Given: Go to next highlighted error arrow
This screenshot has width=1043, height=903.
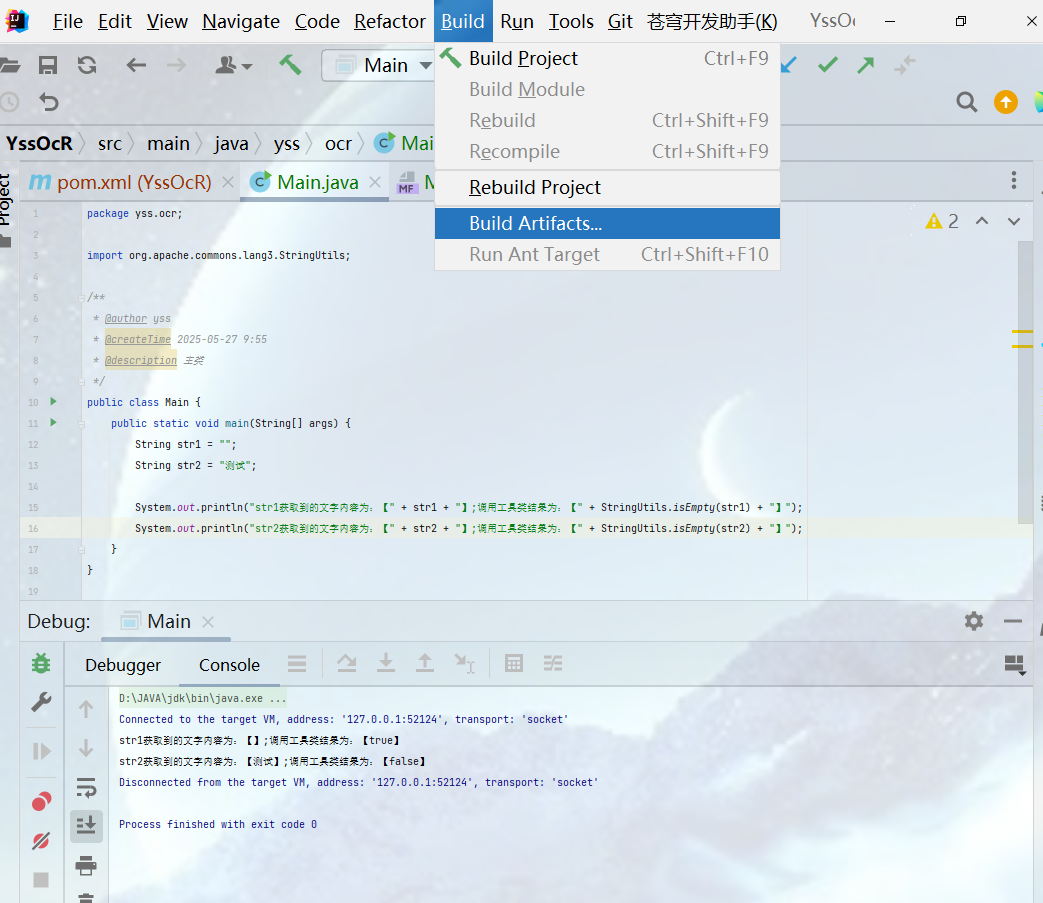Looking at the screenshot, I should 1014,221.
